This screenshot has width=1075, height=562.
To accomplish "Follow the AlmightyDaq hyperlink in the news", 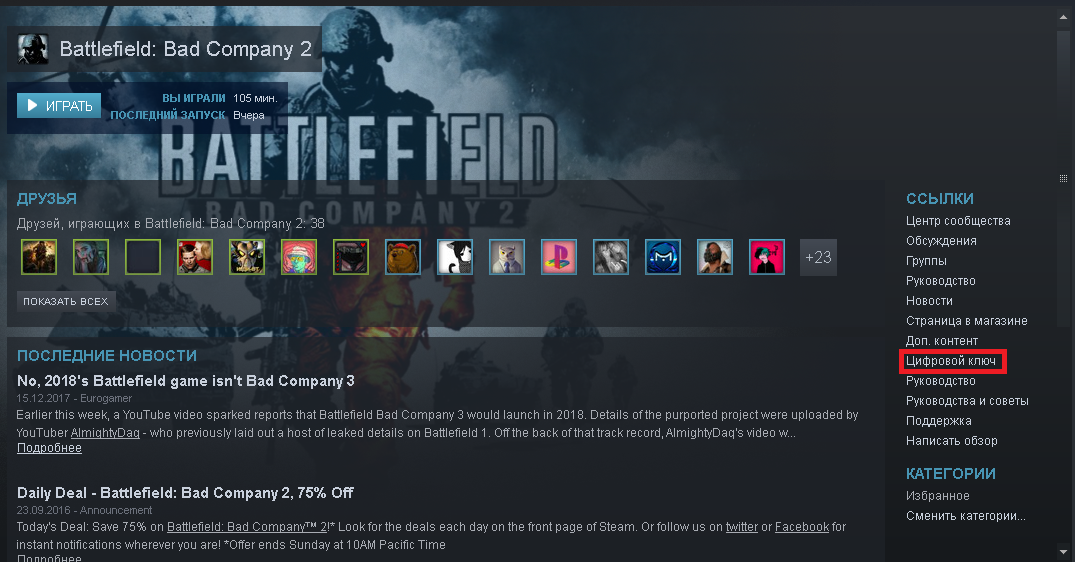I will (105, 433).
